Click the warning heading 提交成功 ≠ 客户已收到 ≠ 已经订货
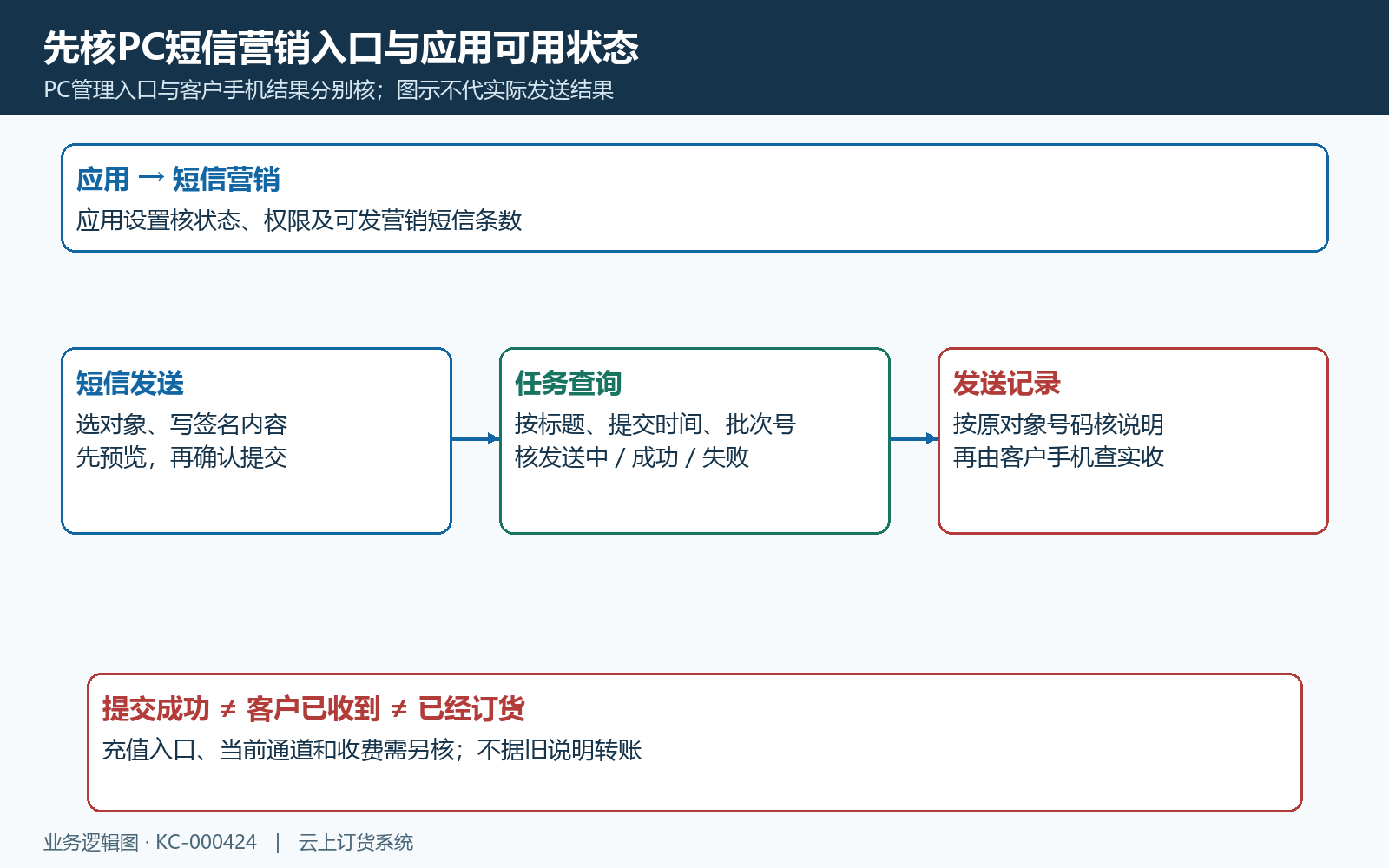The height and width of the screenshot is (868, 1389). pyautogui.click(x=313, y=709)
